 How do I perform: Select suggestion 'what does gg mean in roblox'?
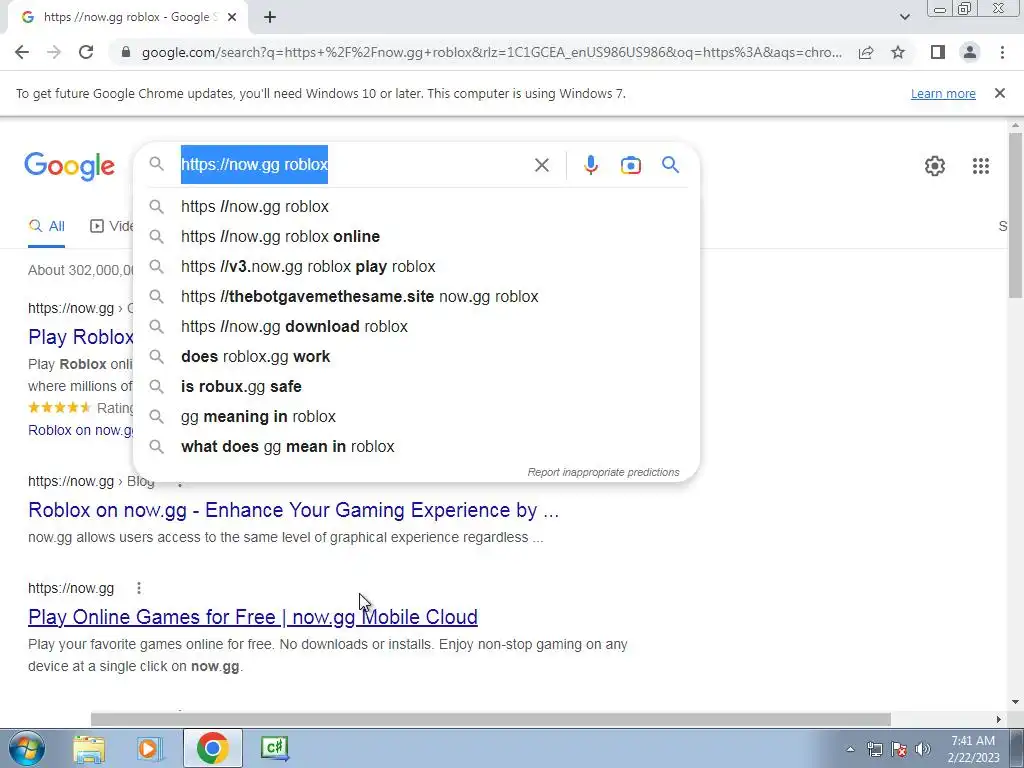click(x=417, y=447)
